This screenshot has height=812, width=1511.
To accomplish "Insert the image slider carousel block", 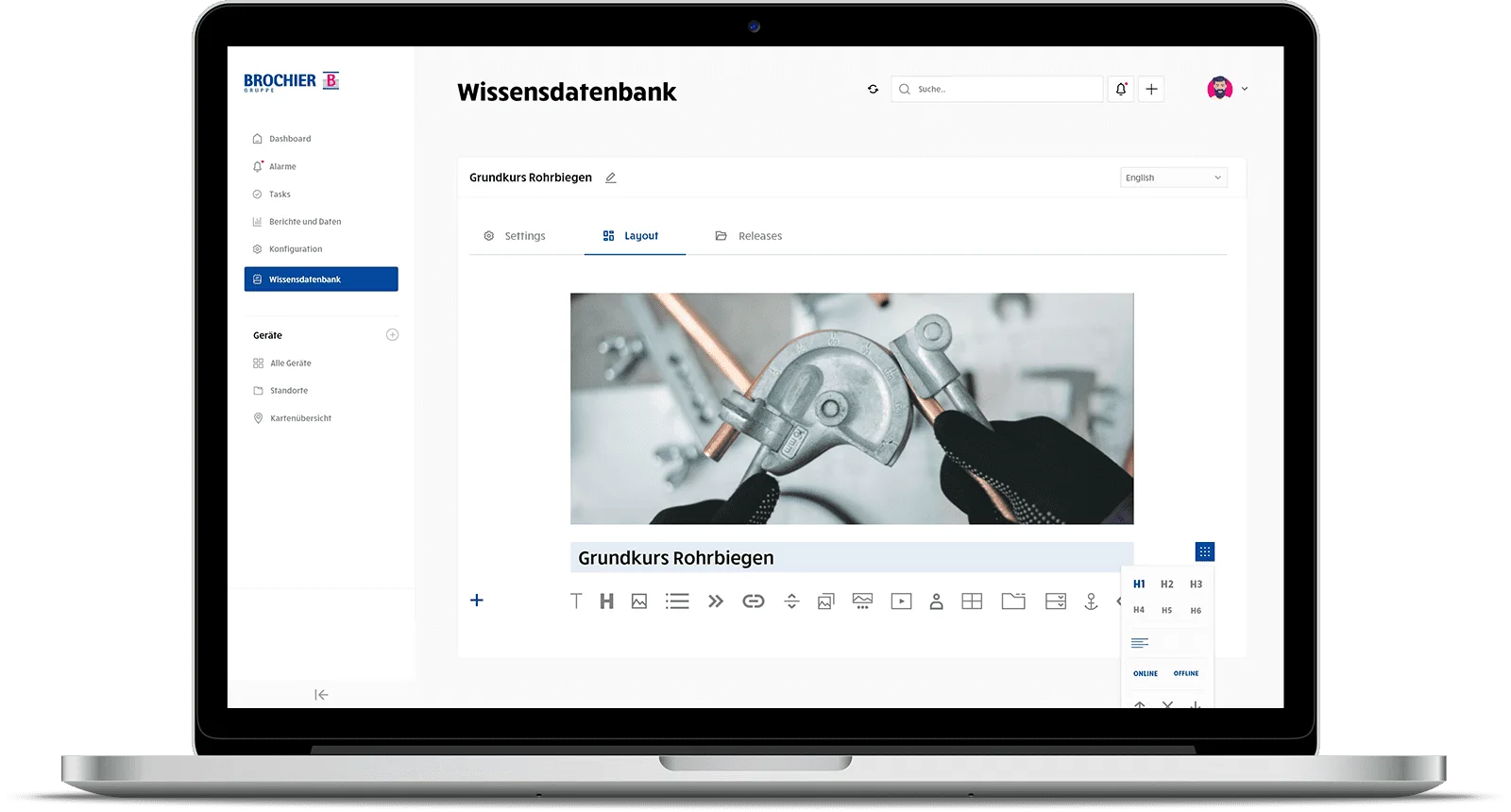I will [x=862, y=601].
